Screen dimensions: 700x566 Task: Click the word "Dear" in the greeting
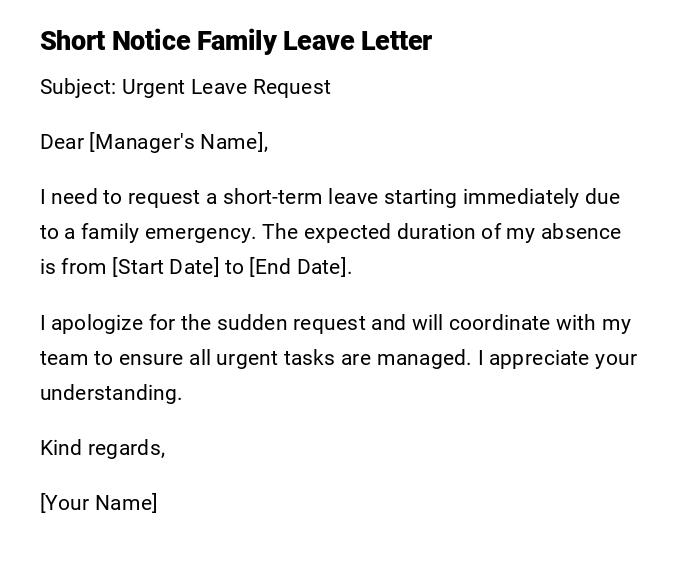(x=61, y=142)
